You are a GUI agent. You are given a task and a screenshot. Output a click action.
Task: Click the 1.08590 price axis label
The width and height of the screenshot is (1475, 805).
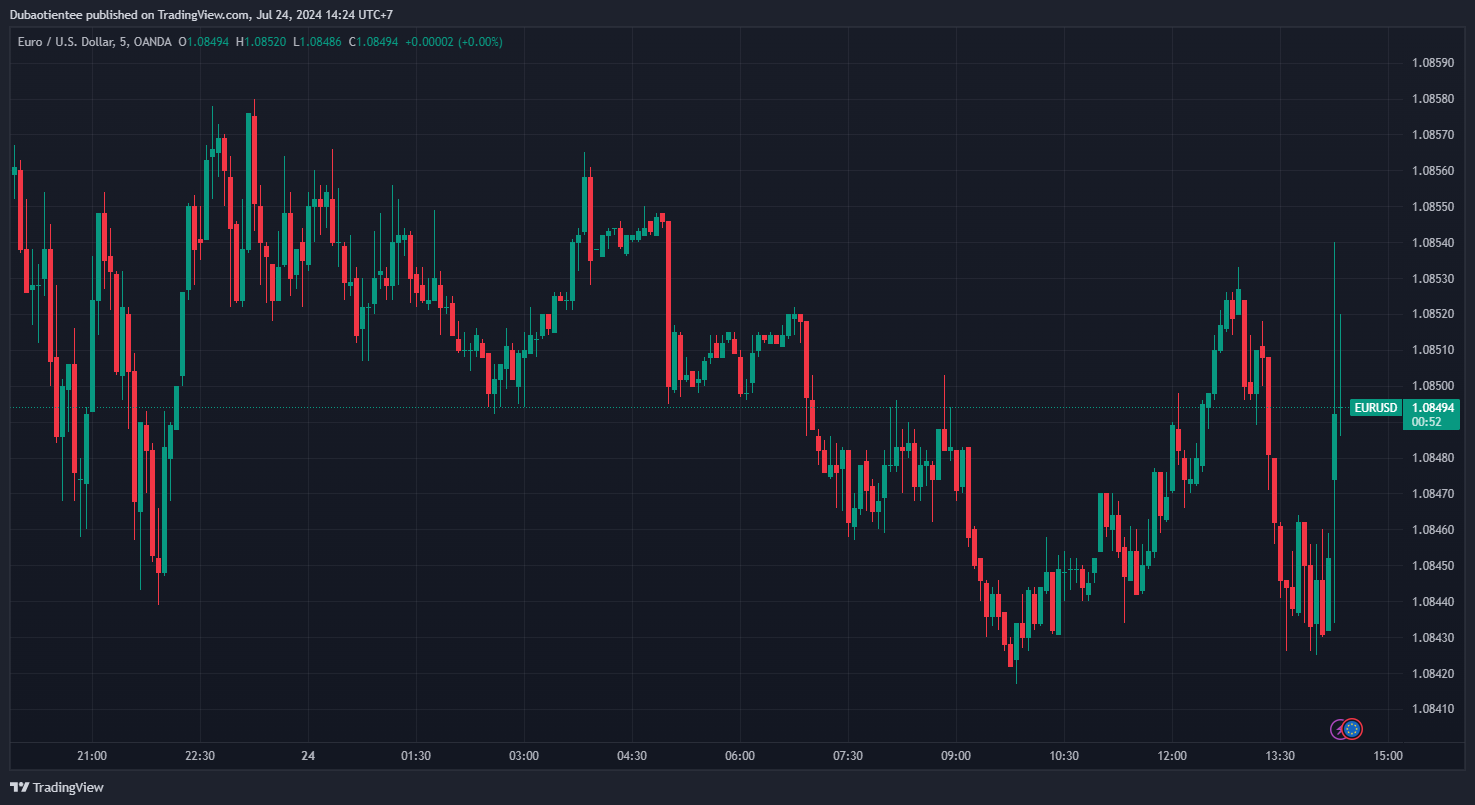point(1433,63)
